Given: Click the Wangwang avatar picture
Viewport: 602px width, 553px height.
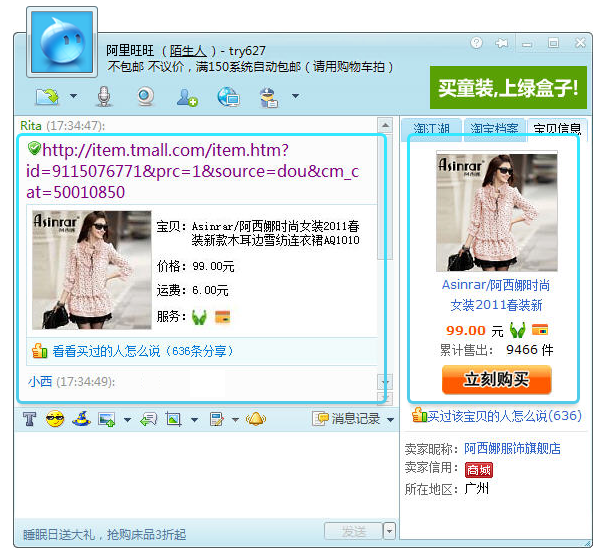Looking at the screenshot, I should [62, 42].
